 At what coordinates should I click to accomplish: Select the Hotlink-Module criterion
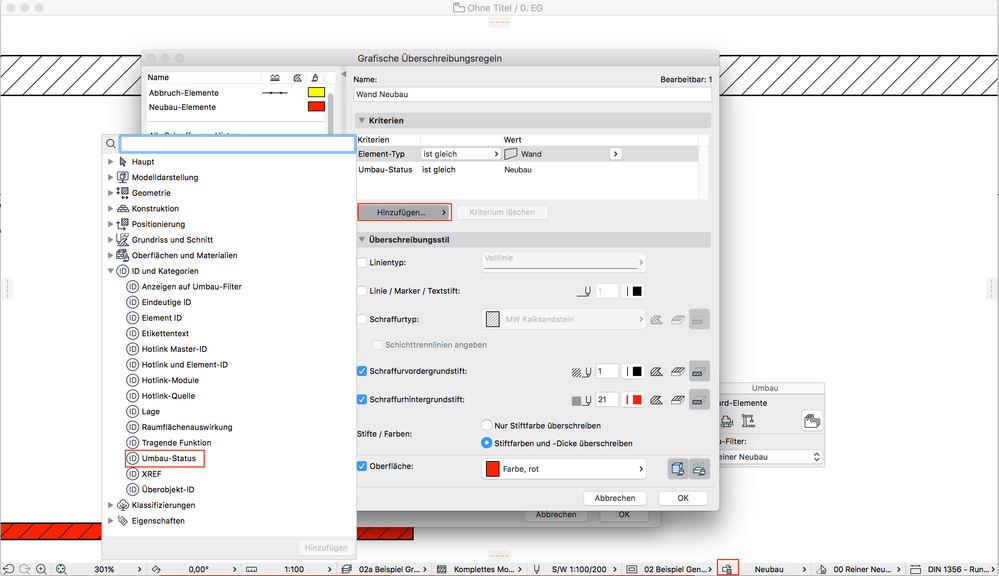pos(169,380)
